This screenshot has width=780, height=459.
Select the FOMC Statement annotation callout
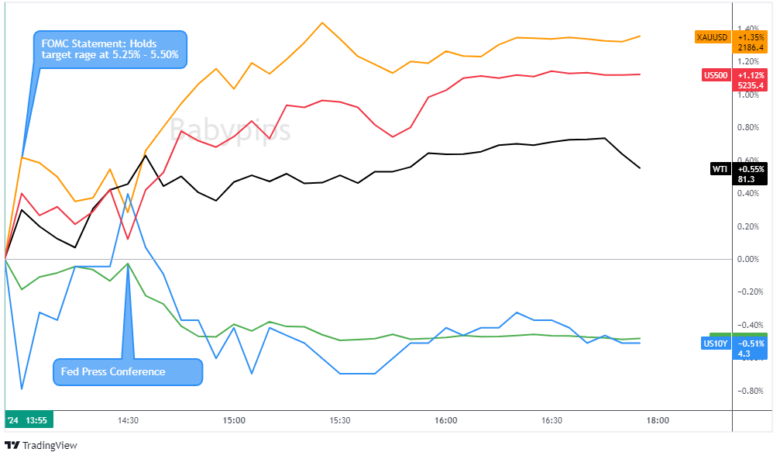[111, 49]
